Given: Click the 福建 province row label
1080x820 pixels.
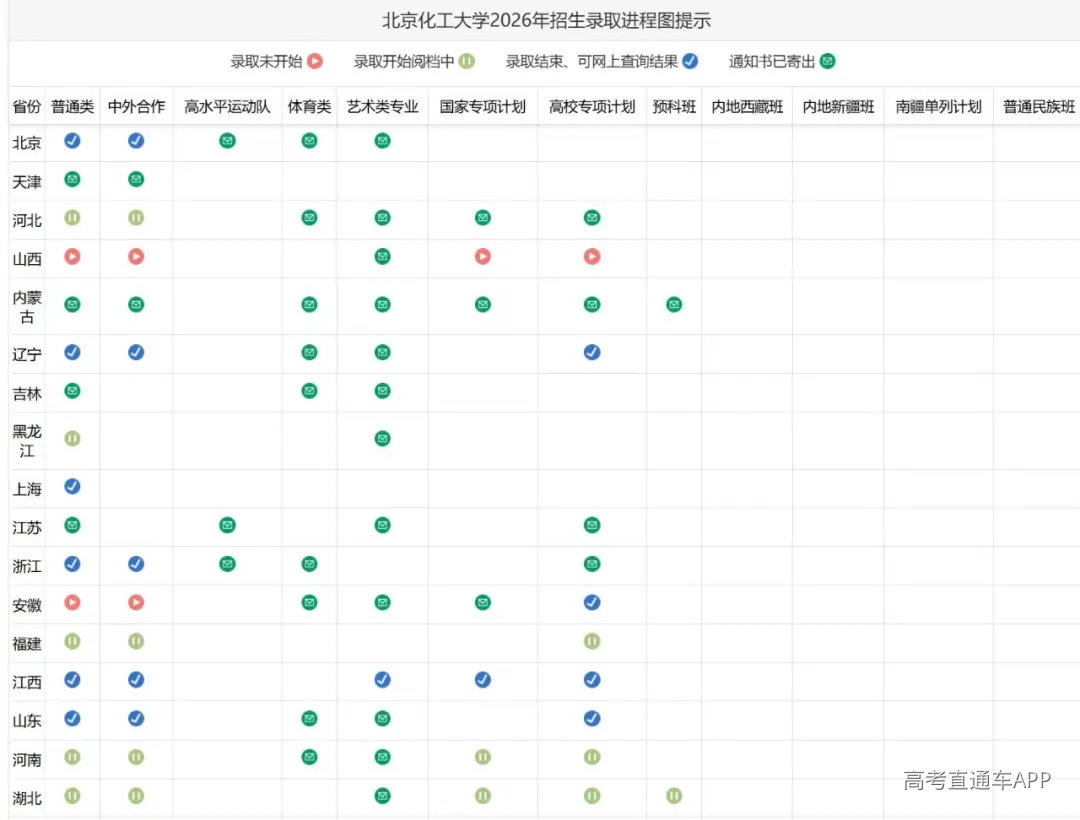Looking at the screenshot, I should 27,644.
